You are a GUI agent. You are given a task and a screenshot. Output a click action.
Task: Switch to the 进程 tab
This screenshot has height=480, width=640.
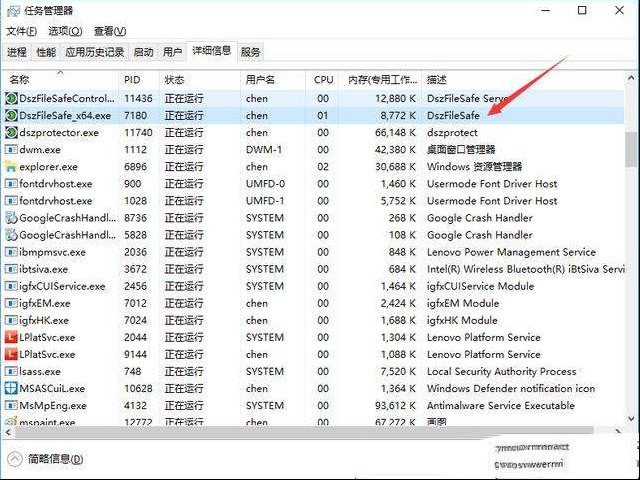point(17,52)
